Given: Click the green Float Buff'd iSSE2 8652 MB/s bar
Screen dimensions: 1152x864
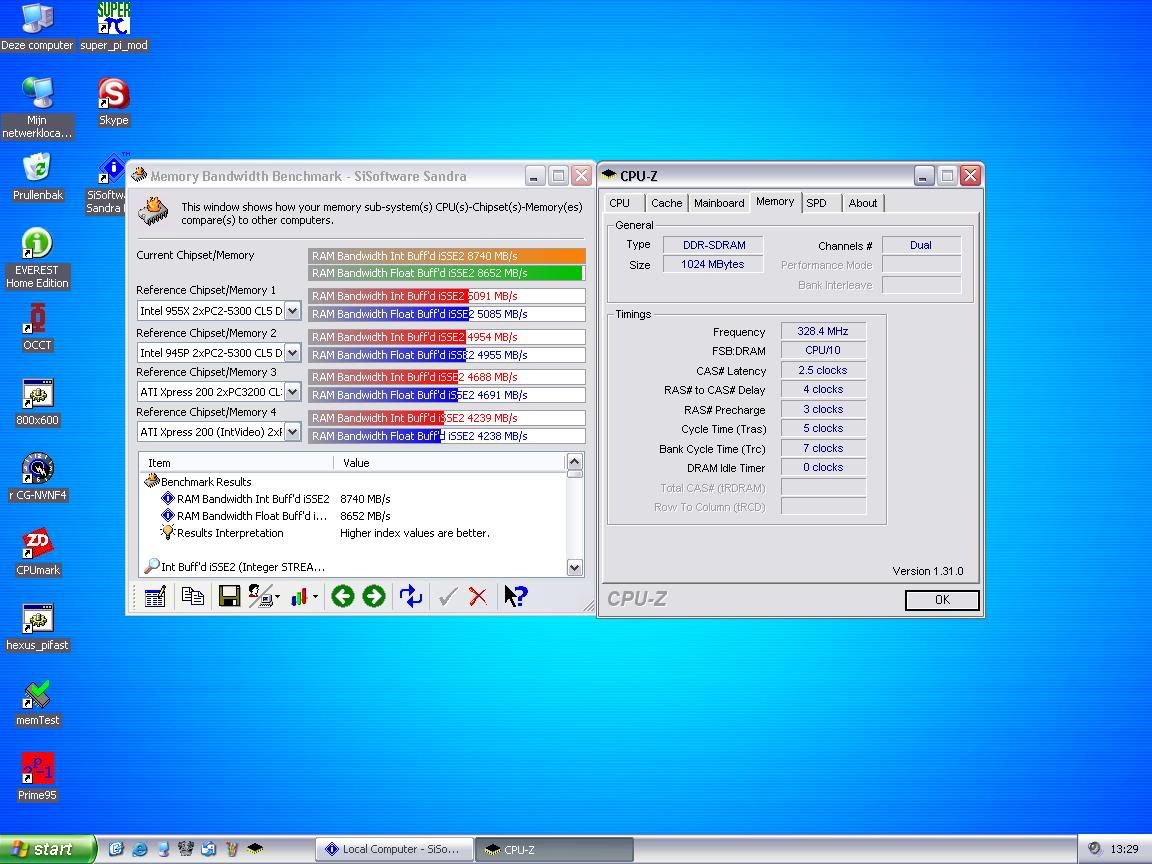Looking at the screenshot, I should pyautogui.click(x=447, y=273).
